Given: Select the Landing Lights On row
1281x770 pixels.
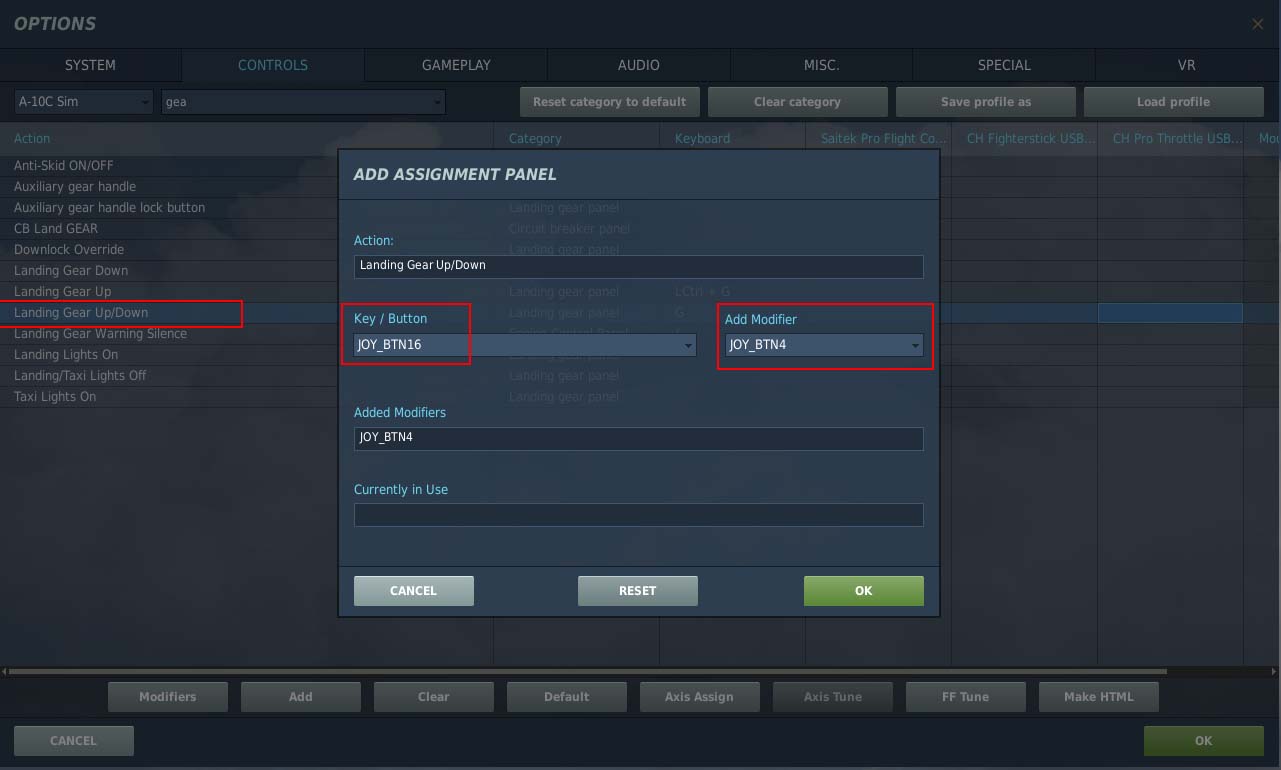Looking at the screenshot, I should click(x=170, y=355).
